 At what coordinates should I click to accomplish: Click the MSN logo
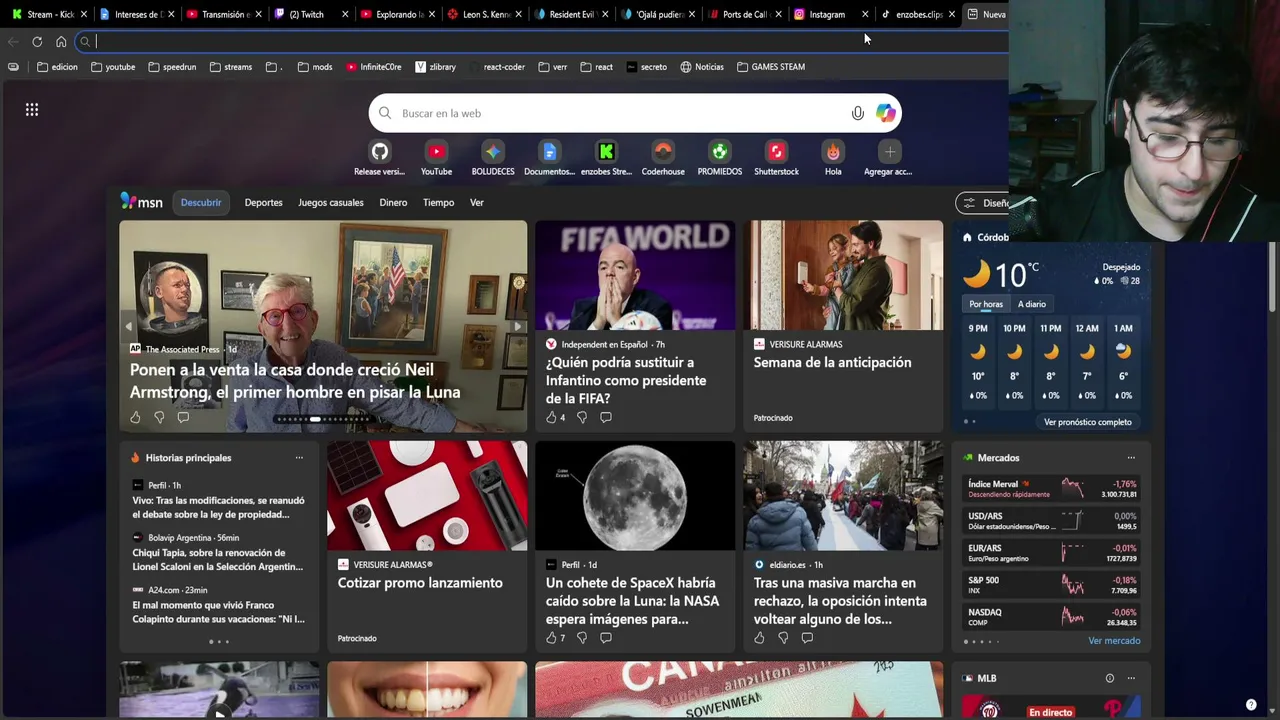[x=141, y=202]
